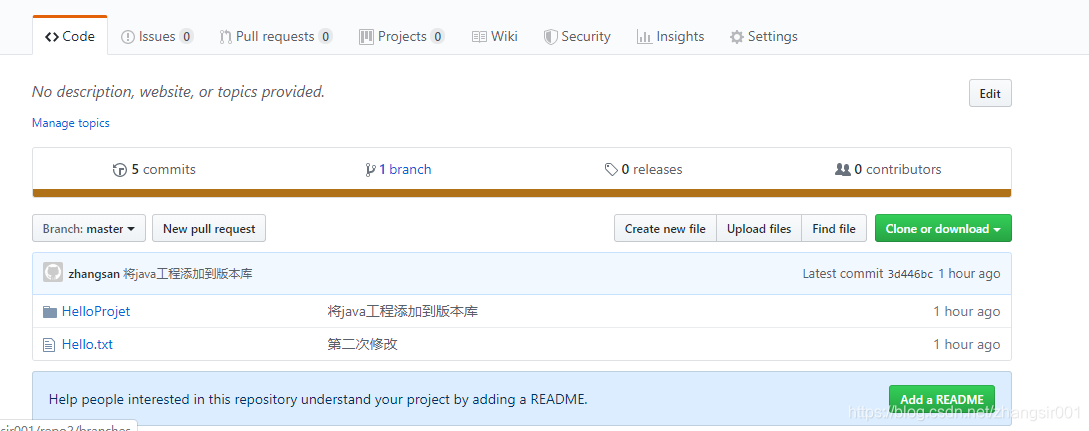This screenshot has height=431, width=1089.
Task: Click the Pull requests count badge
Action: tap(325, 37)
